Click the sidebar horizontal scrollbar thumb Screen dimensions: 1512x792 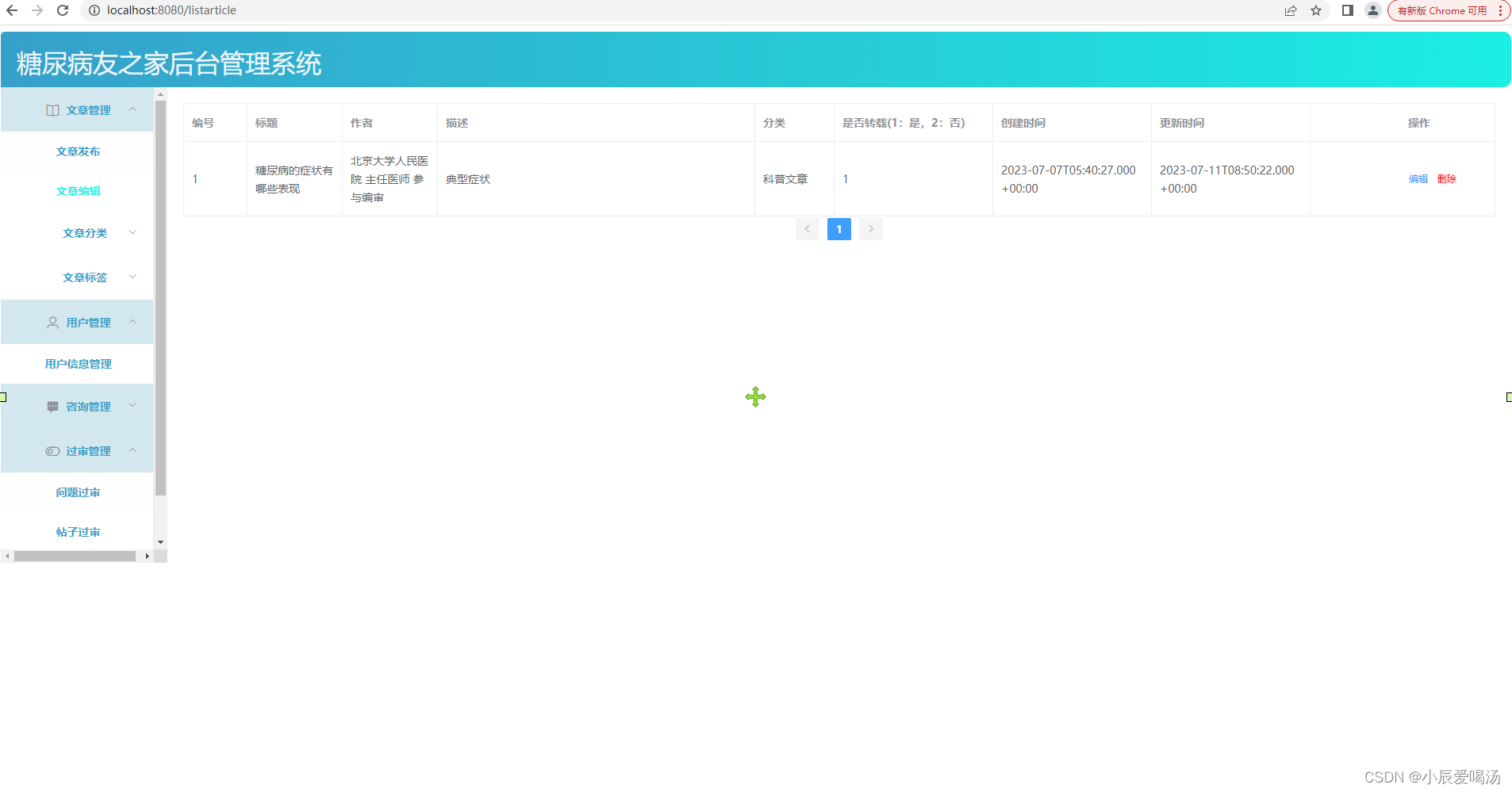75,557
